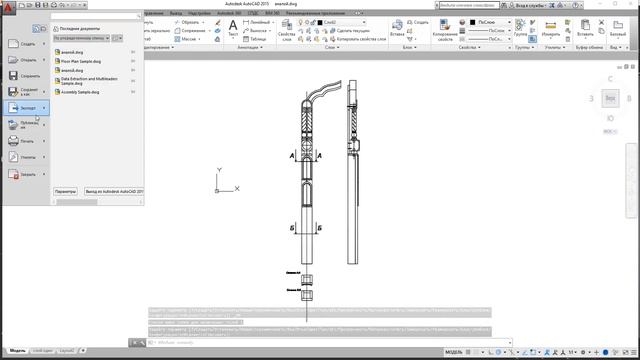640x360 pixels.
Task: Choose Сохранить как (Save As) menu entry
Action: pos(27,91)
